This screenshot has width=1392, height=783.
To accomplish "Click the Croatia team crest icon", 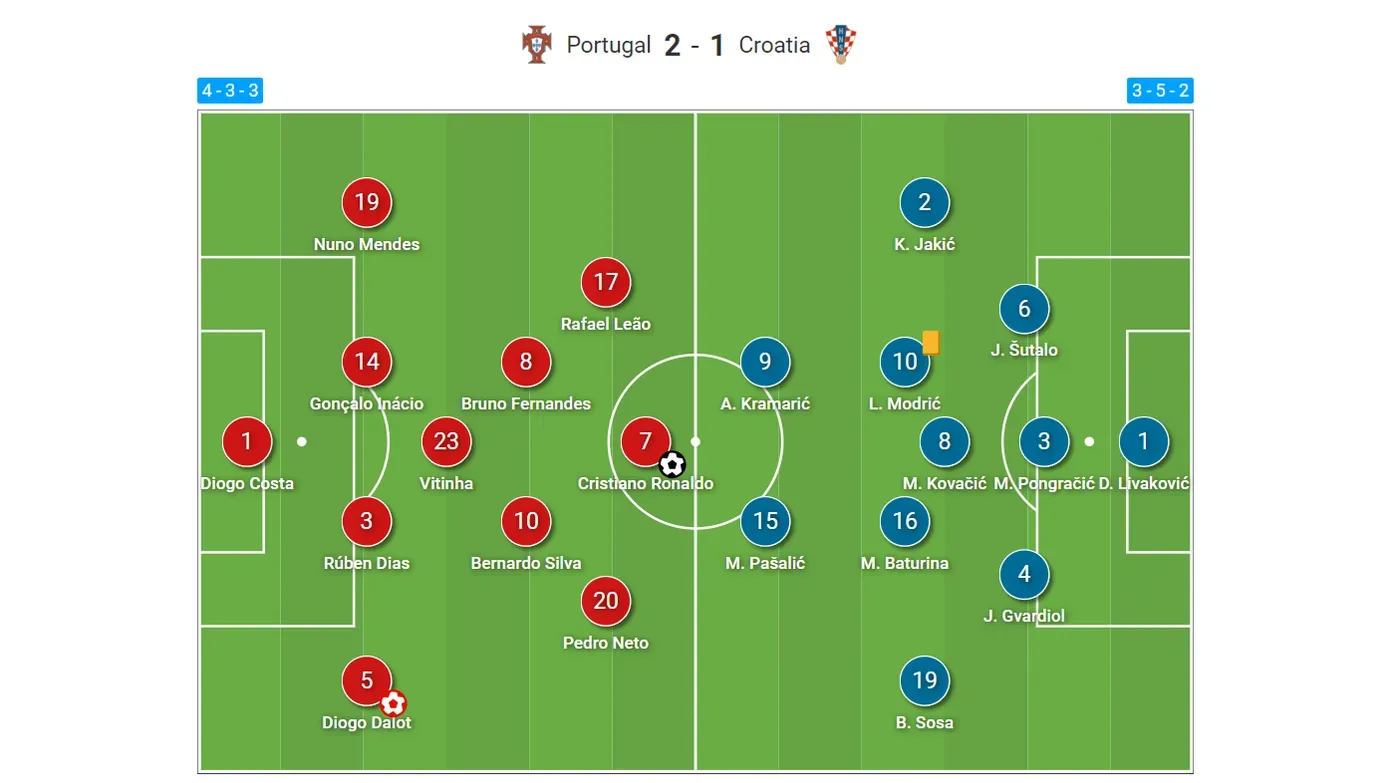I will click(x=841, y=45).
